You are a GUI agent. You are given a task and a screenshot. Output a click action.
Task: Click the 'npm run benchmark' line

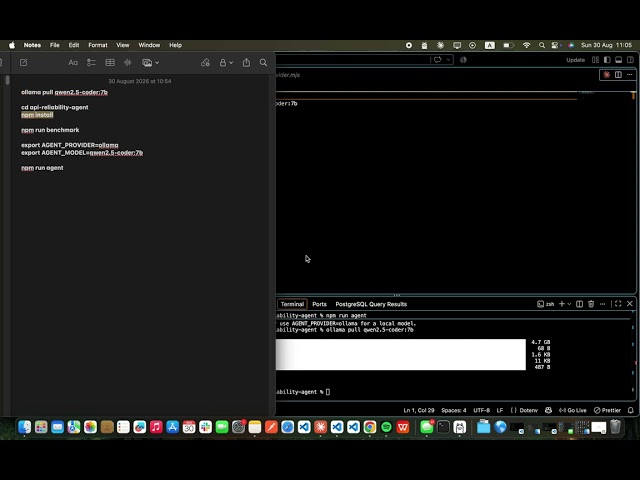coord(50,130)
